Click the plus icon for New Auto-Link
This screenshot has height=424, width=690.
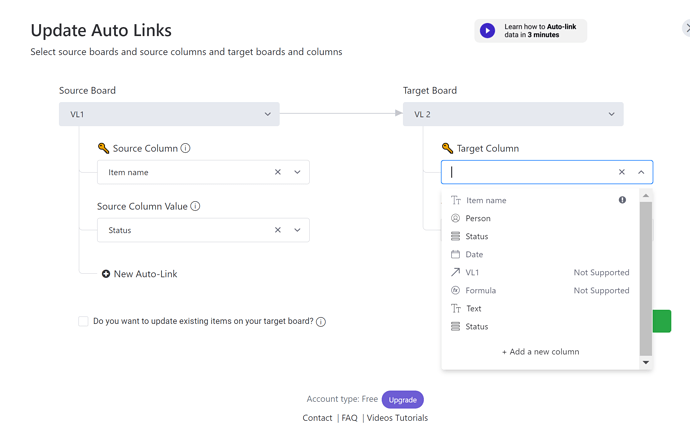click(x=106, y=274)
